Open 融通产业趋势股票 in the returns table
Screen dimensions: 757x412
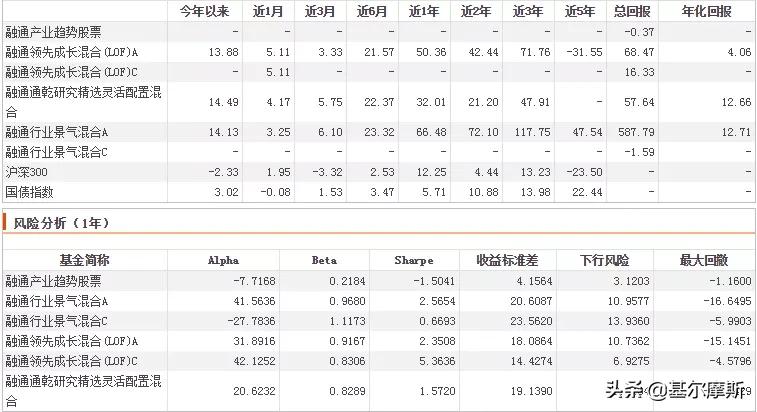[x=53, y=32]
